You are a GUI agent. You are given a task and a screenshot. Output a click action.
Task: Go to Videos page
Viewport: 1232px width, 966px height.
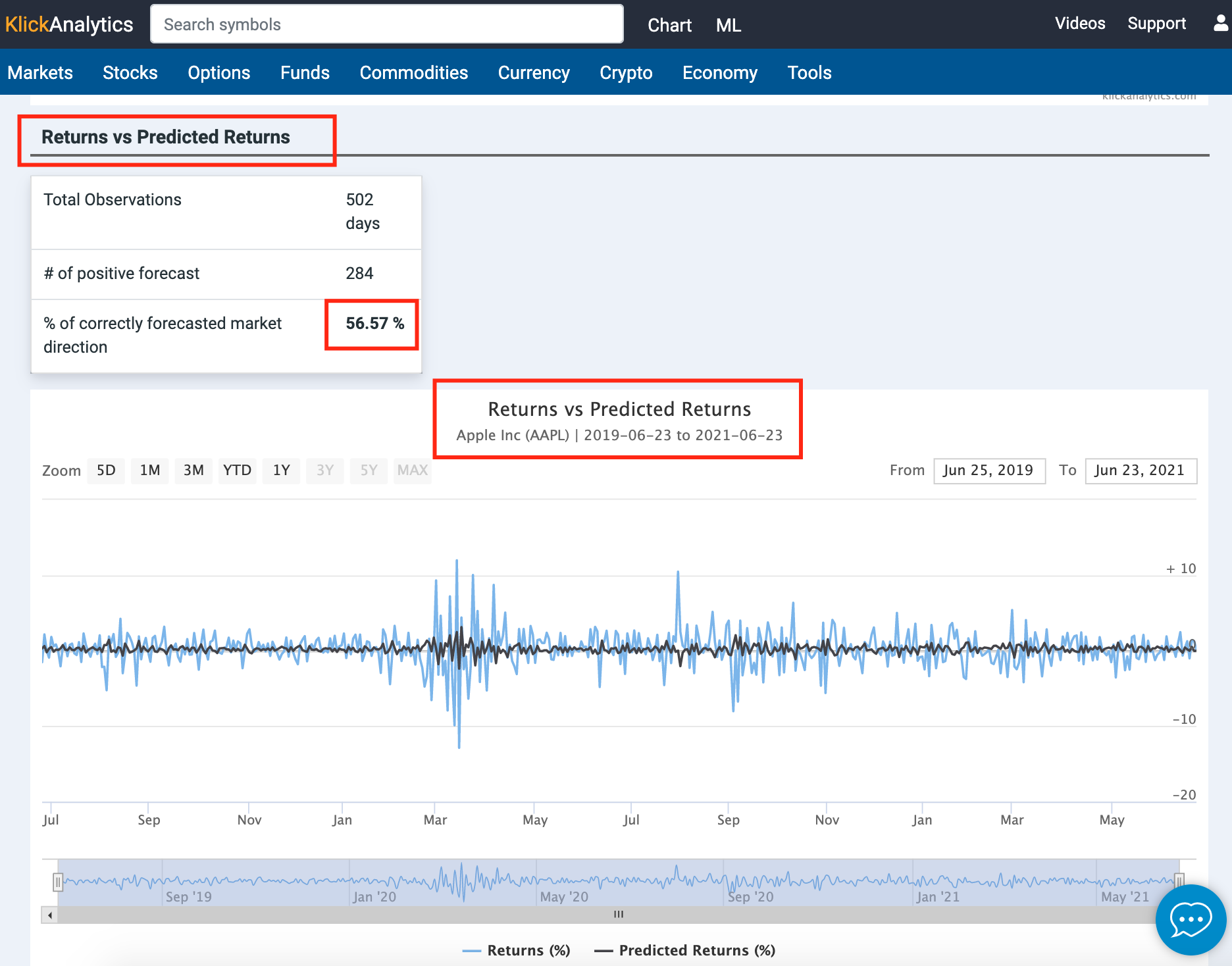pos(1080,23)
